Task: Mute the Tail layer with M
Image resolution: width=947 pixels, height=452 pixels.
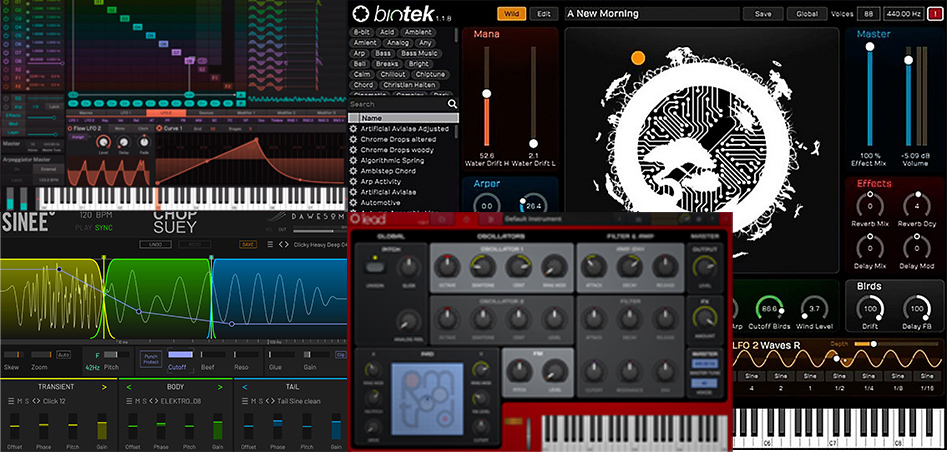Action: [254, 401]
